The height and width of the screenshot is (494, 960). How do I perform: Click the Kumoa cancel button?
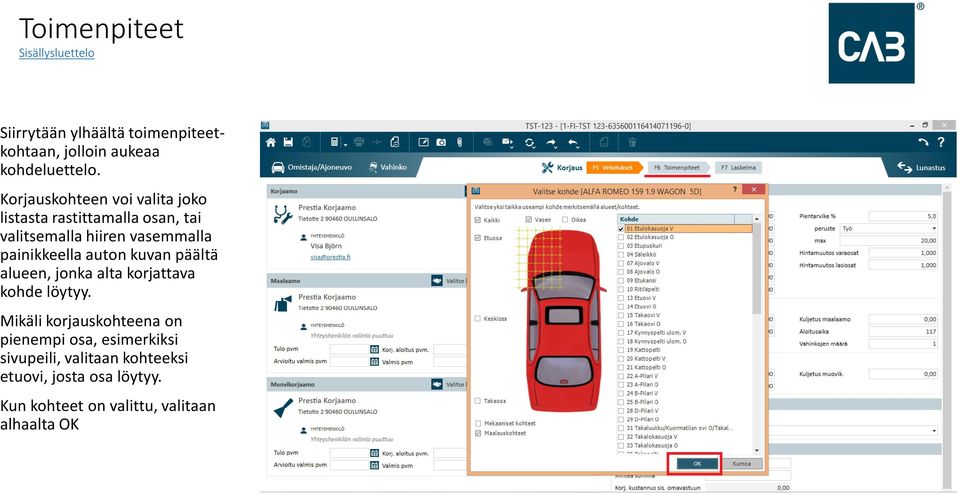coord(742,463)
